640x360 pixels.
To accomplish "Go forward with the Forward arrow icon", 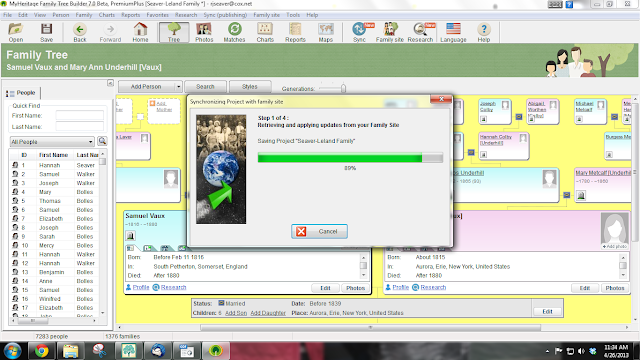I will (110, 32).
